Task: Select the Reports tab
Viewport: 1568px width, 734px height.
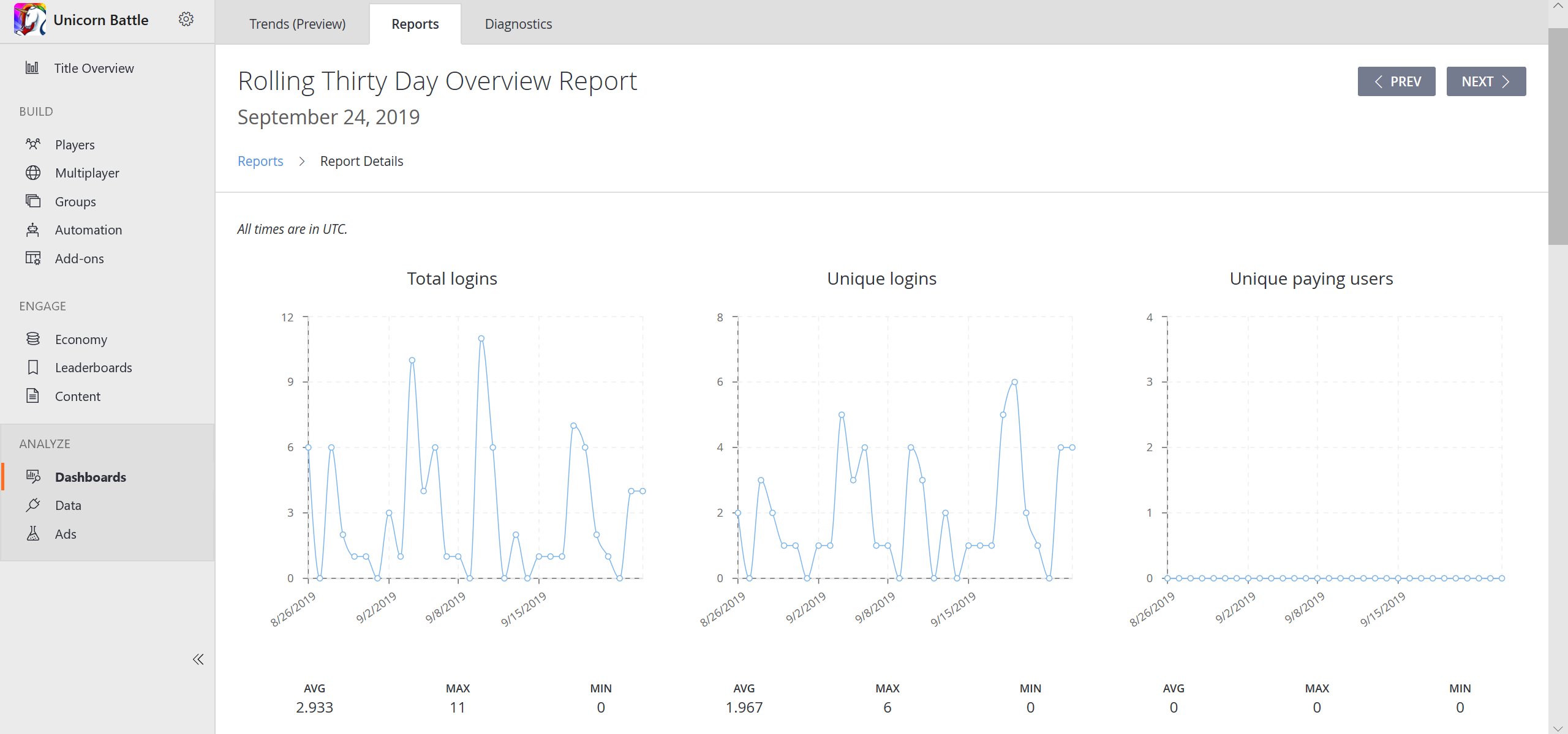Action: click(415, 24)
